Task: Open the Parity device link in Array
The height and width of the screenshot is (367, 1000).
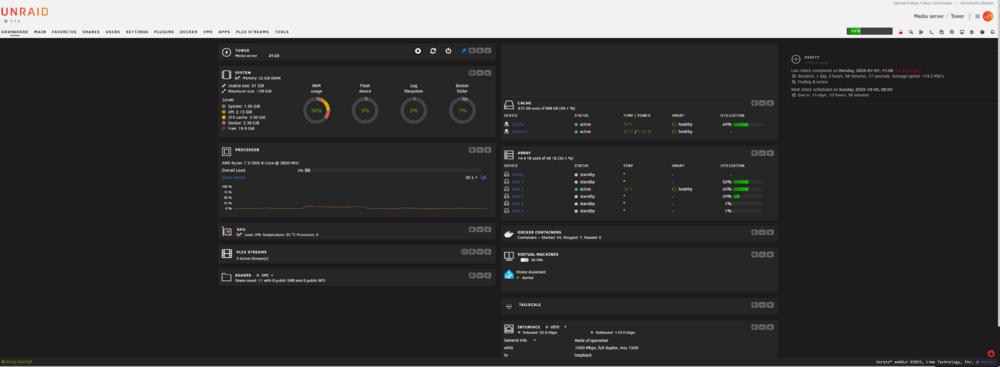Action: pyautogui.click(x=517, y=174)
